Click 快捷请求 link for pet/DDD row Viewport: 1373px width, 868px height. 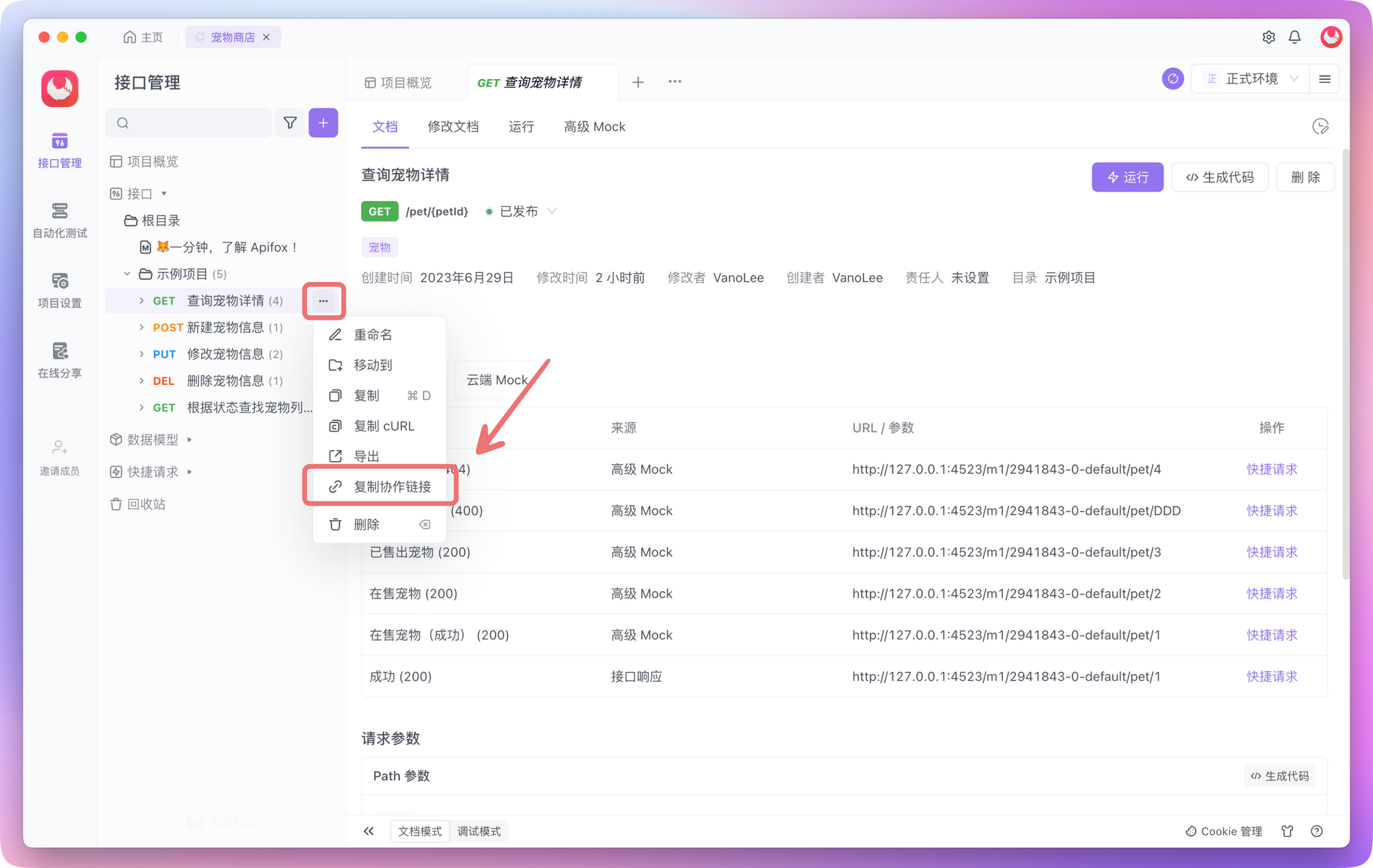(x=1271, y=511)
